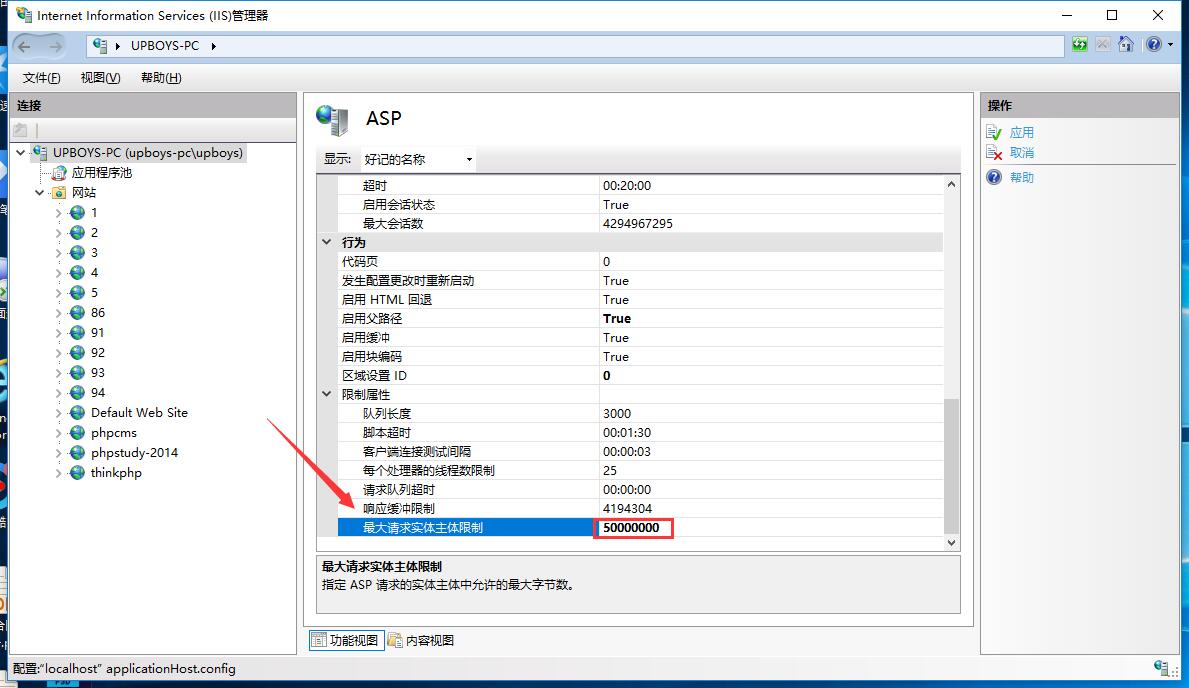Click the 最大会话数 value 4294967295
The image size is (1189, 688).
[x=638, y=224]
